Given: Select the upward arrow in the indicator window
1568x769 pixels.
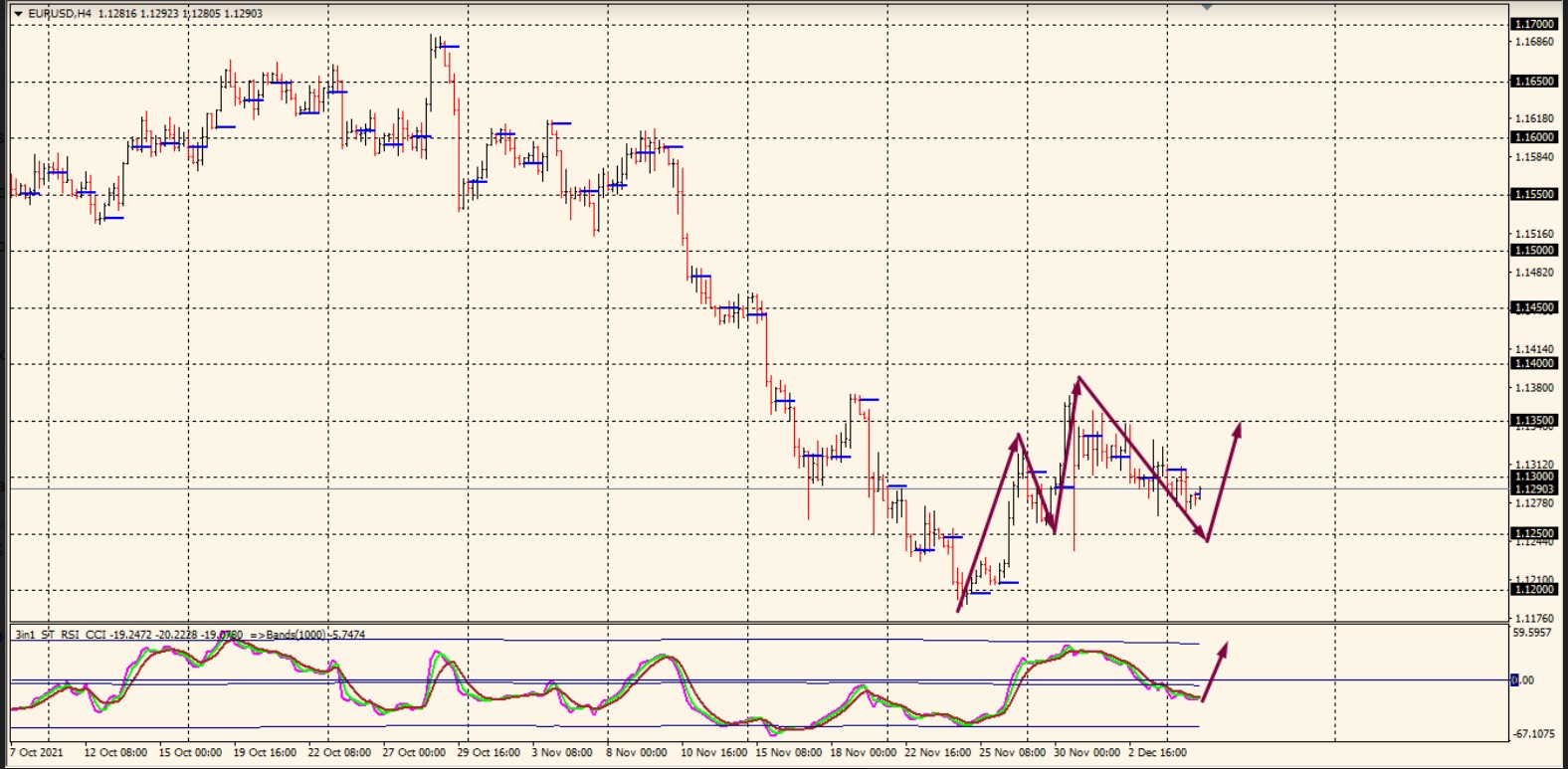Looking at the screenshot, I should click(x=1215, y=672).
